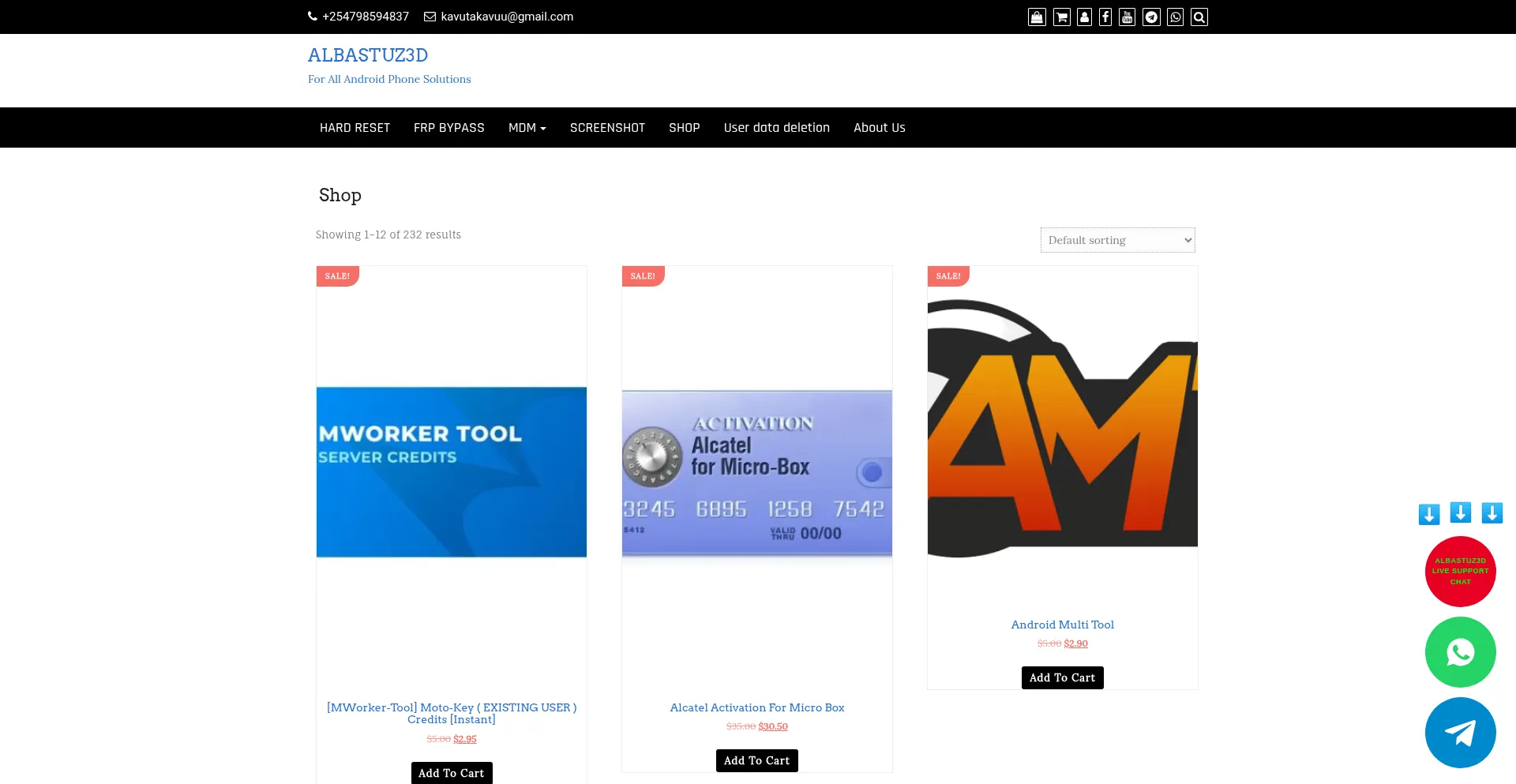
Task: Open Android Multi Tool product link
Action: pyautogui.click(x=1063, y=625)
